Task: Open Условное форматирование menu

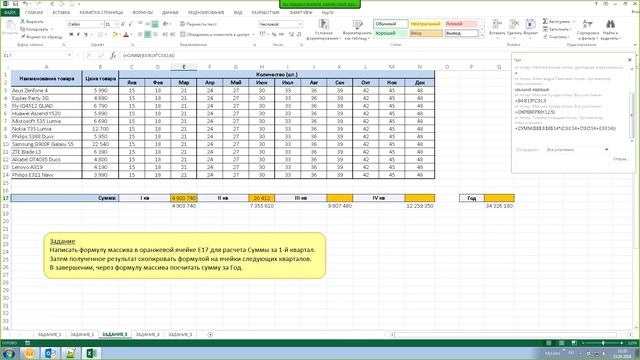Action: pyautogui.click(x=323, y=30)
